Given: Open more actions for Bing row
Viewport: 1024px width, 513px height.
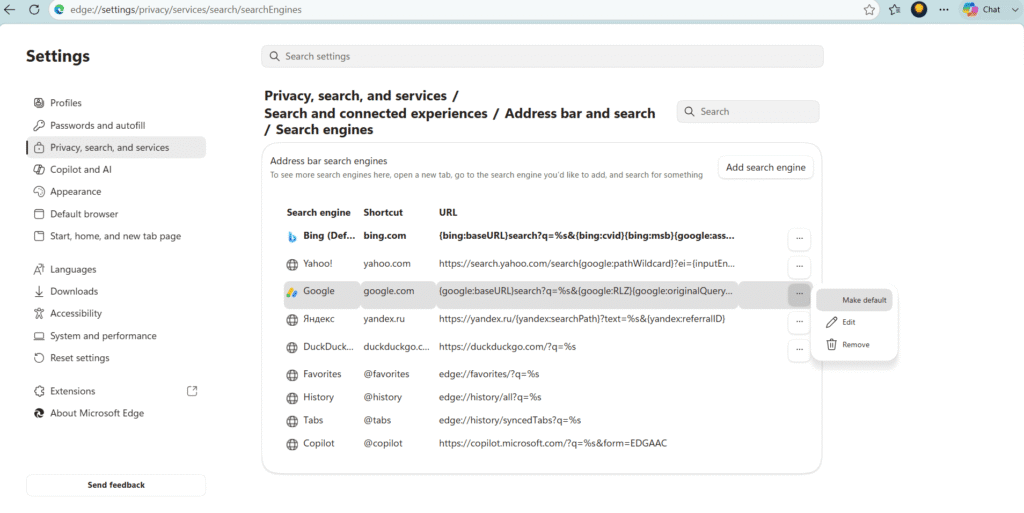Looking at the screenshot, I should (799, 239).
